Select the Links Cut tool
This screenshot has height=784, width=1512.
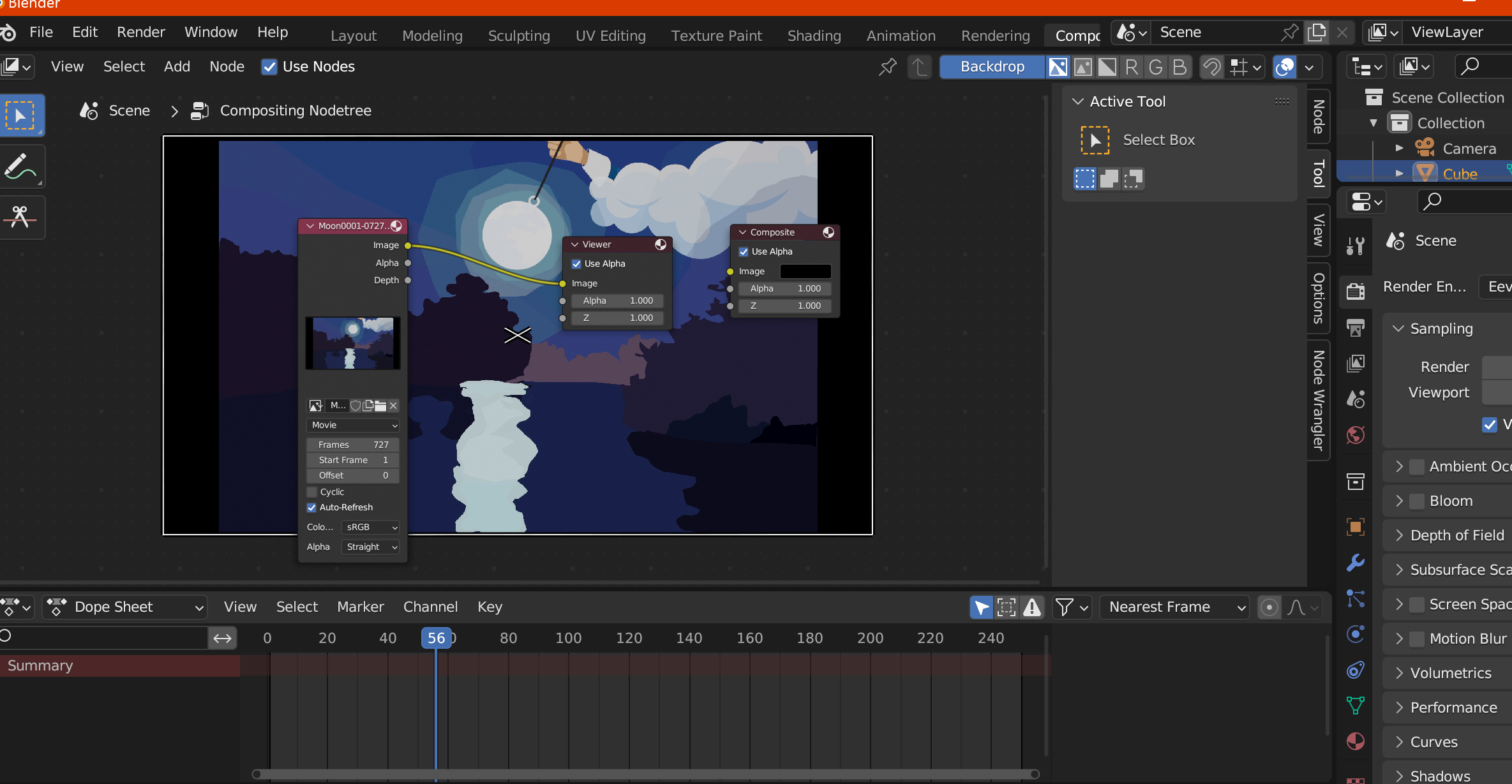[21, 218]
